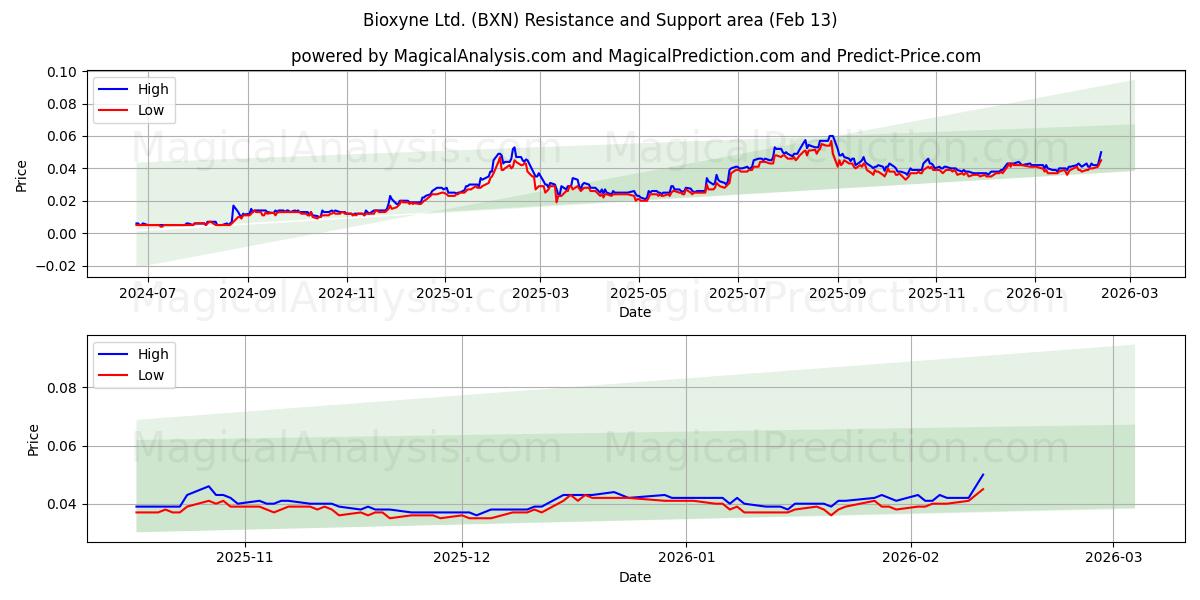This screenshot has height=600, width=1200.
Task: Click the '2025-05' date tick label
Action: [639, 295]
